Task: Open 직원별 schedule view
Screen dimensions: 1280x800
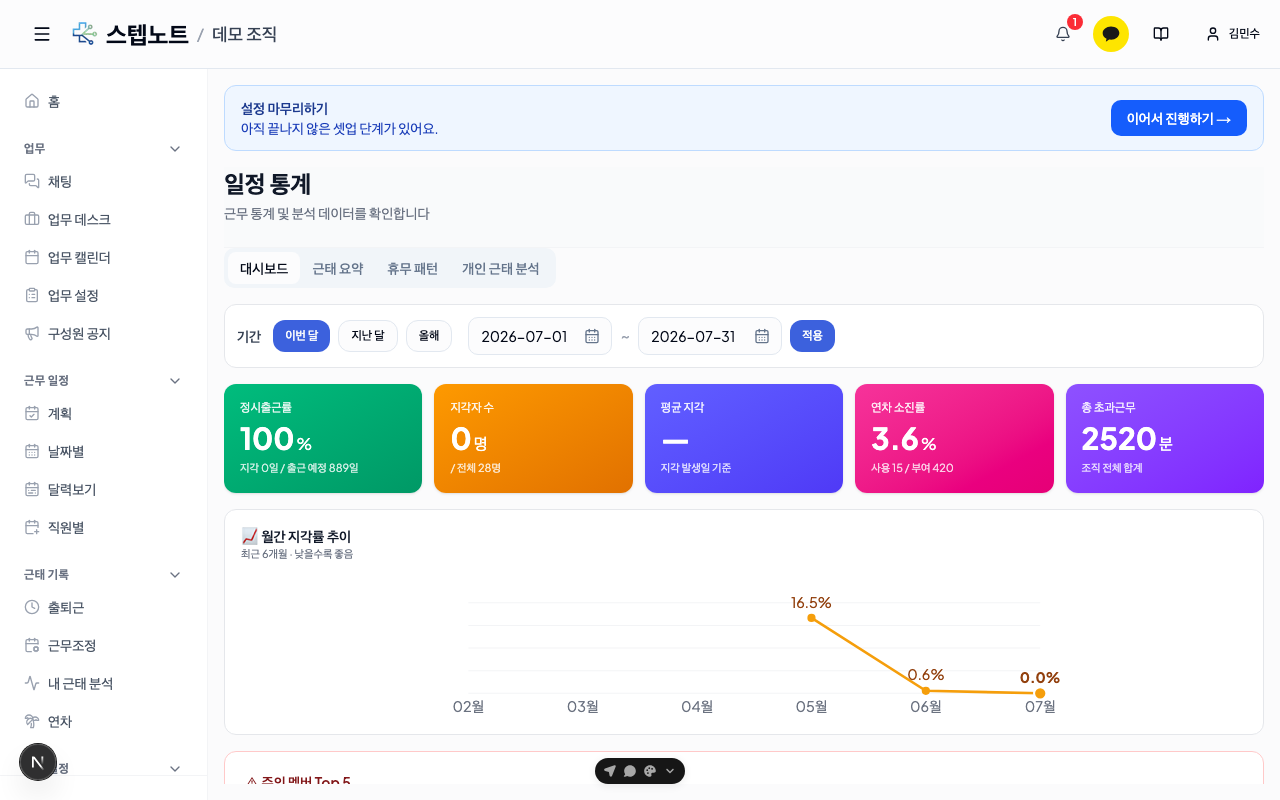Action: [x=104, y=527]
